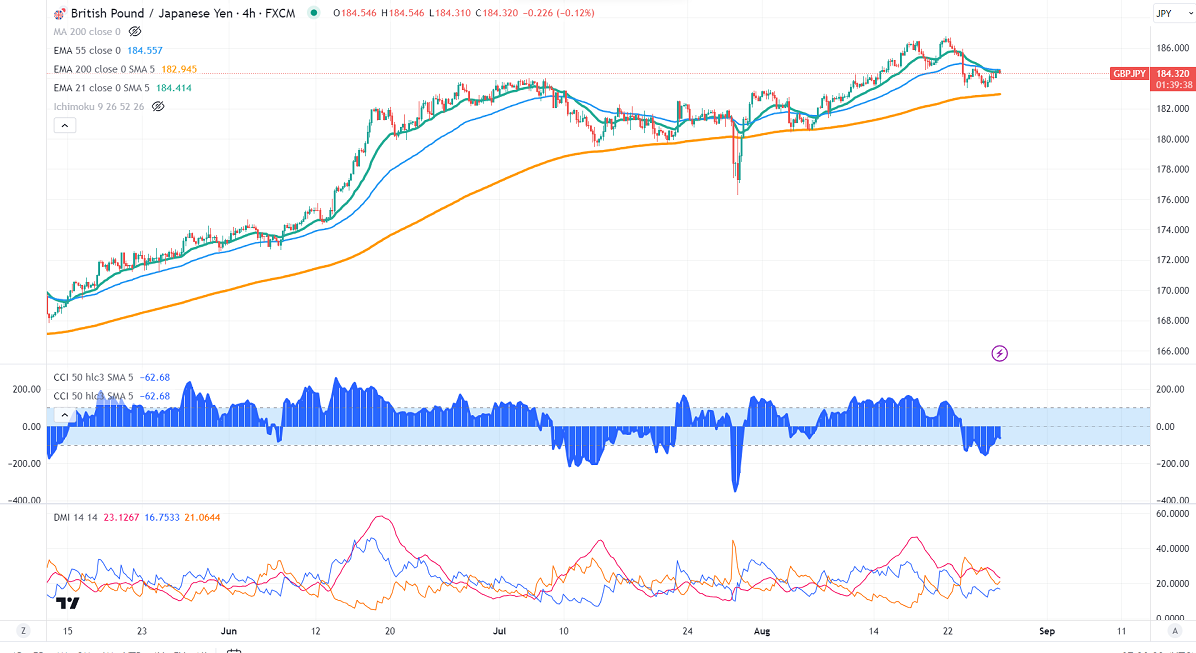Click the 60.0000 DMI axis label

[1172, 514]
